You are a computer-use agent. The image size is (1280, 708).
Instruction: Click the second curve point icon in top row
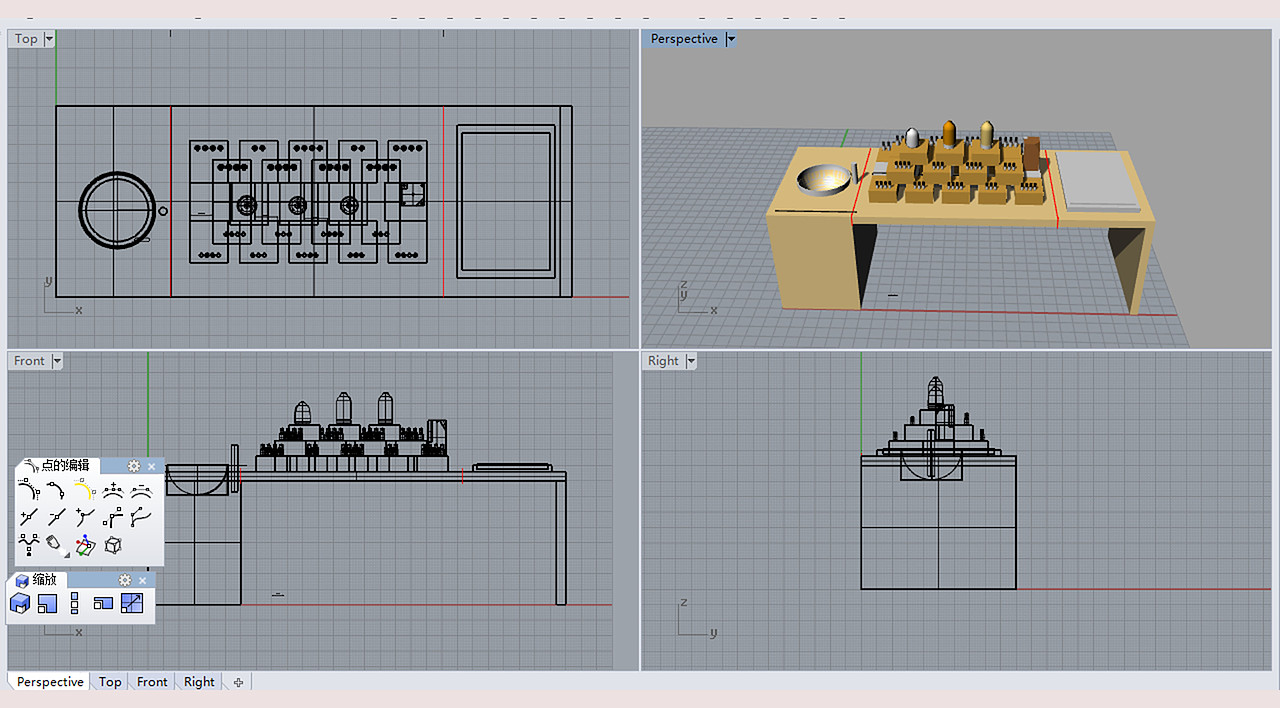coord(56,490)
